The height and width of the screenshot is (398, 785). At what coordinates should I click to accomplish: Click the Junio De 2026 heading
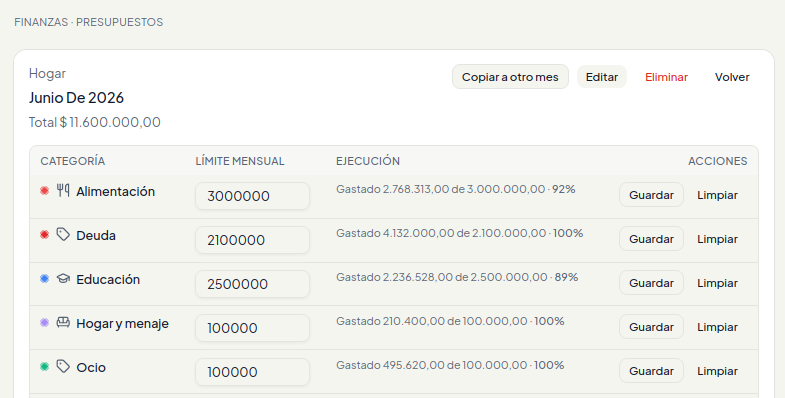[x=76, y=98]
